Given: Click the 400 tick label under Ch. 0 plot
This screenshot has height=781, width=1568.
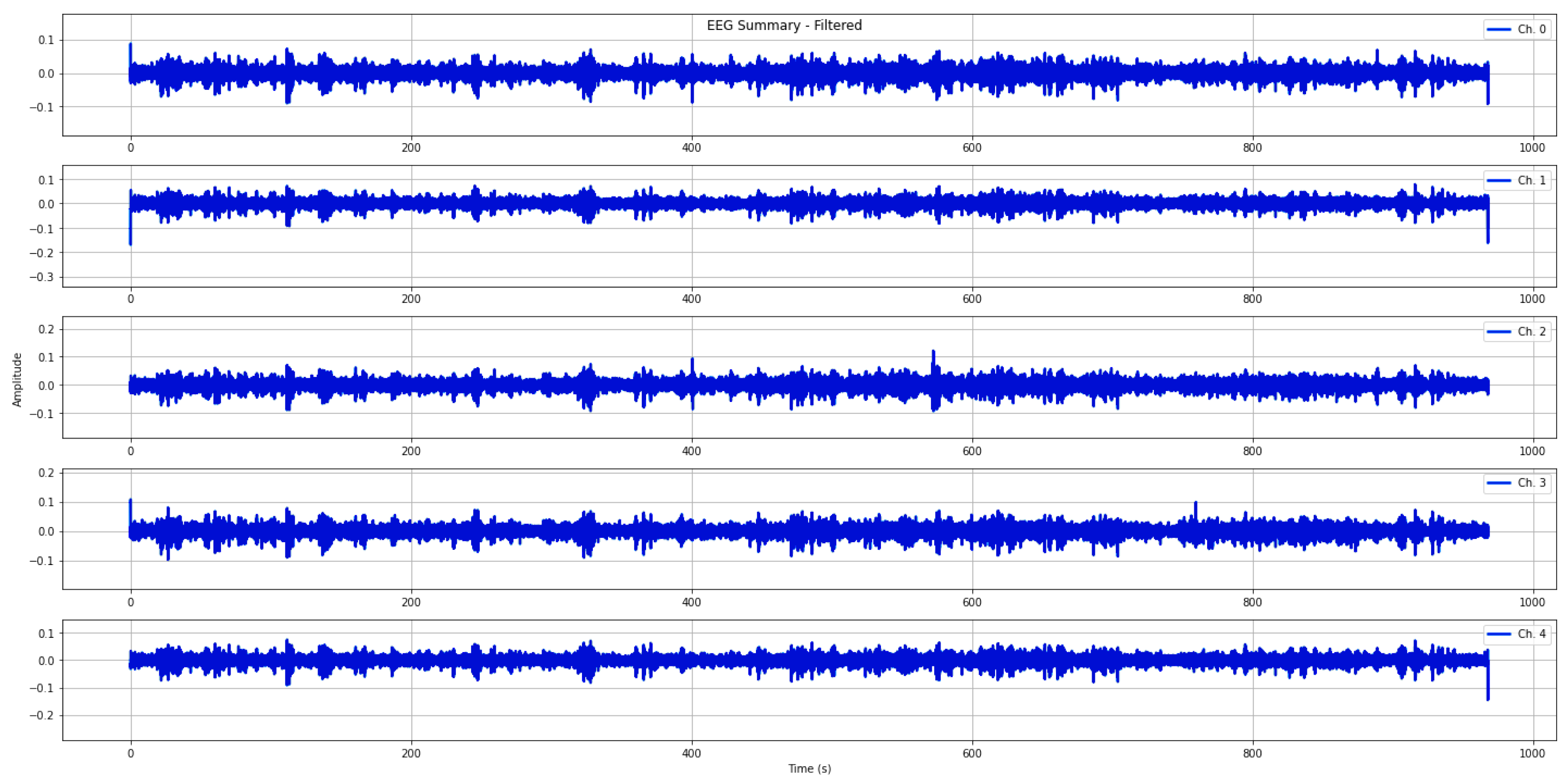Looking at the screenshot, I should click(x=691, y=148).
